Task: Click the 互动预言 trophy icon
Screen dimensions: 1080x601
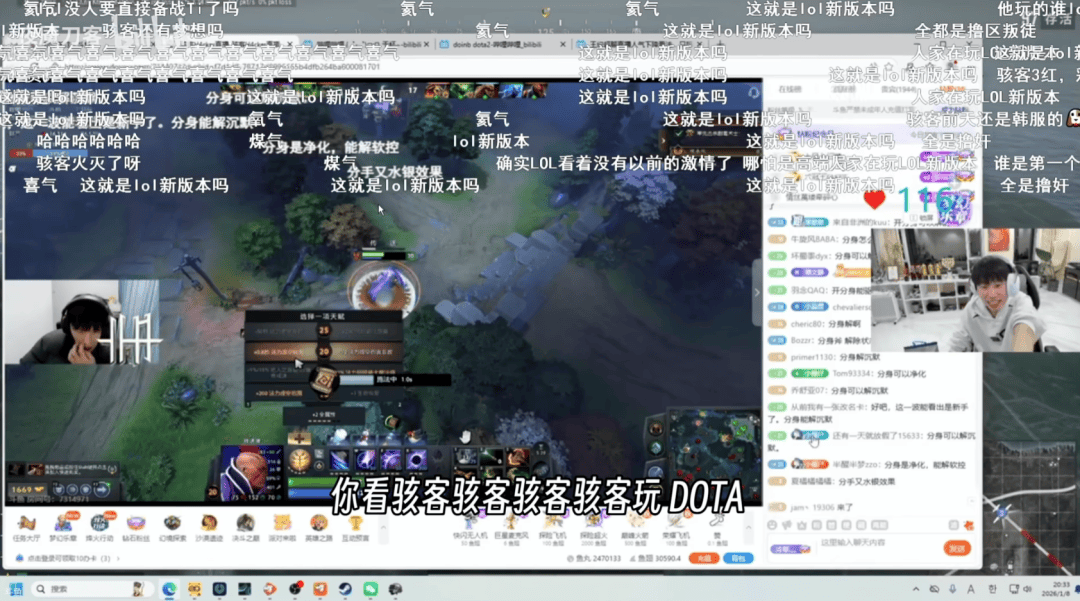Action: point(354,525)
